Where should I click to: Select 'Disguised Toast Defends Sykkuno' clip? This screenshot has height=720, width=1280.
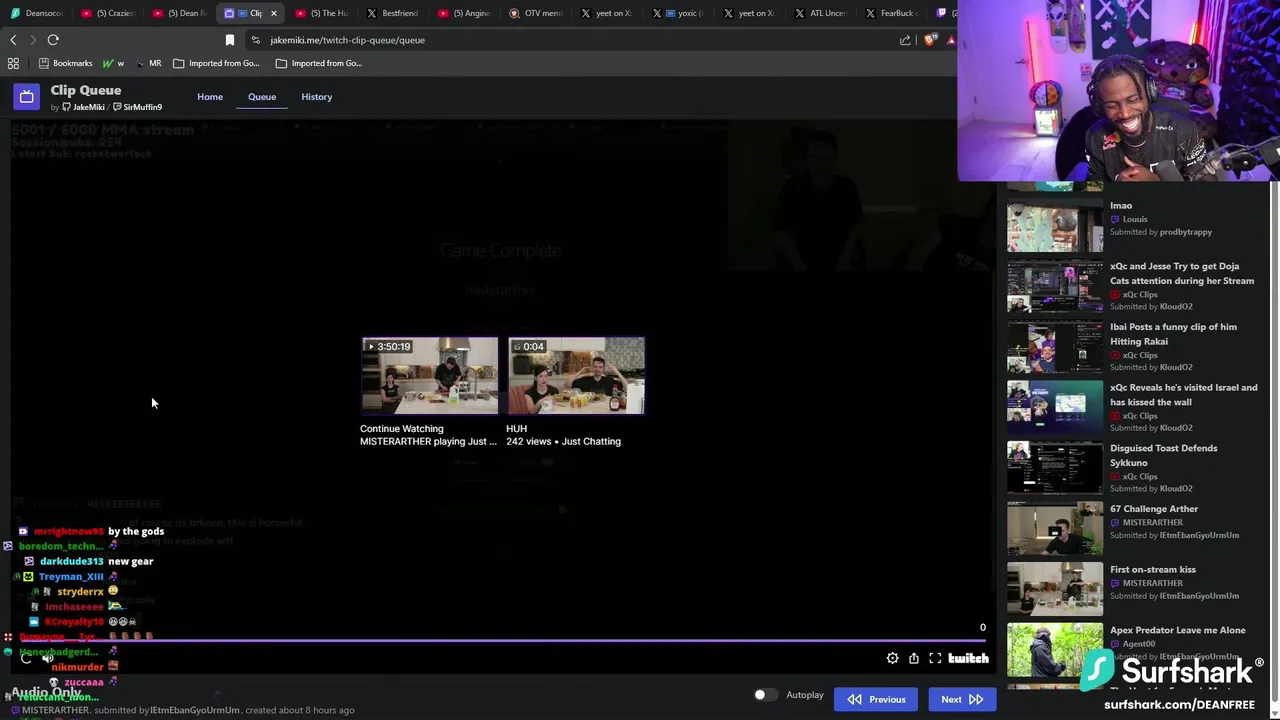pyautogui.click(x=1135, y=468)
